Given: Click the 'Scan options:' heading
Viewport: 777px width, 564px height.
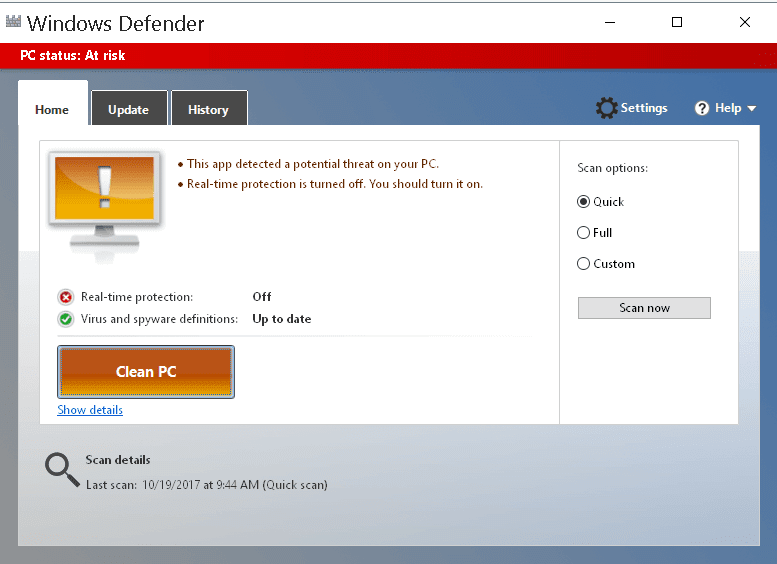Looking at the screenshot, I should [x=612, y=168].
